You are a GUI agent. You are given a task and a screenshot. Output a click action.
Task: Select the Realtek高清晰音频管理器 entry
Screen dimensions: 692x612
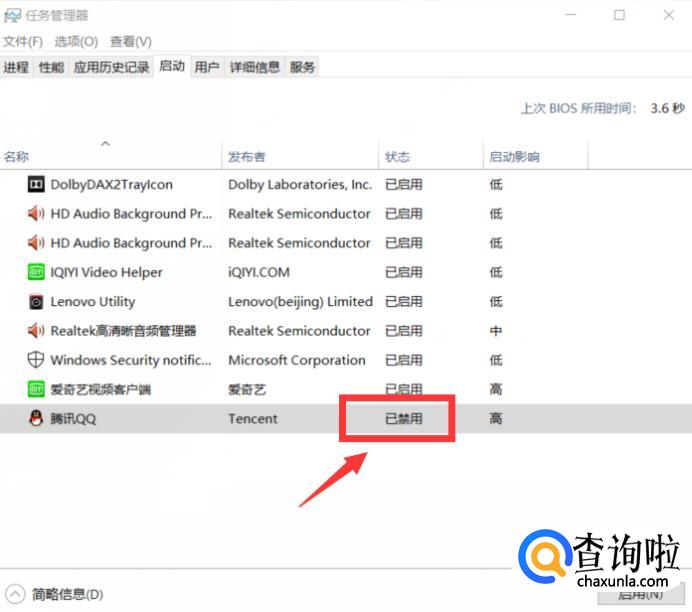click(x=123, y=331)
